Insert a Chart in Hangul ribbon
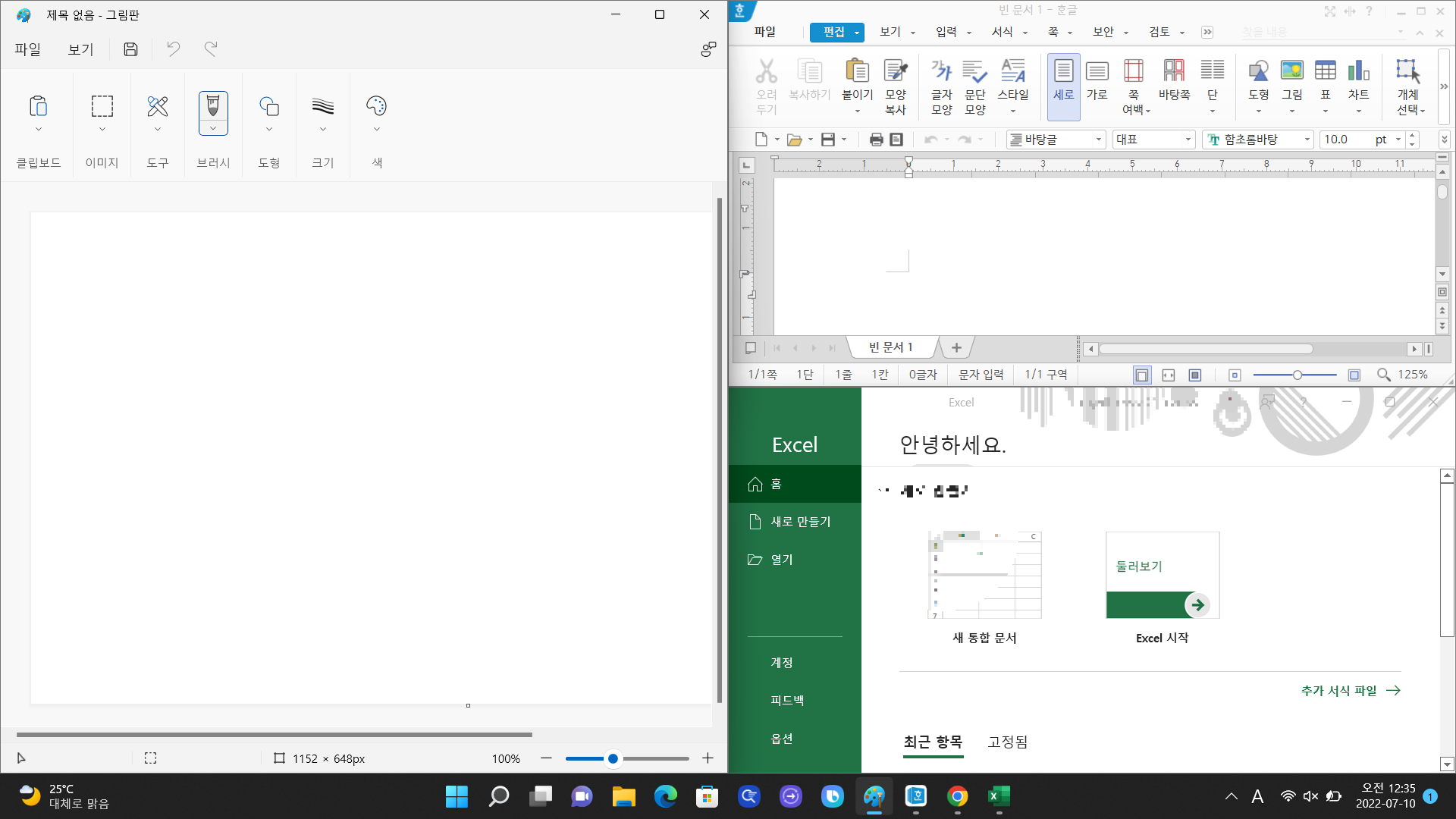Screen dimensions: 1456x819 pos(1358,71)
